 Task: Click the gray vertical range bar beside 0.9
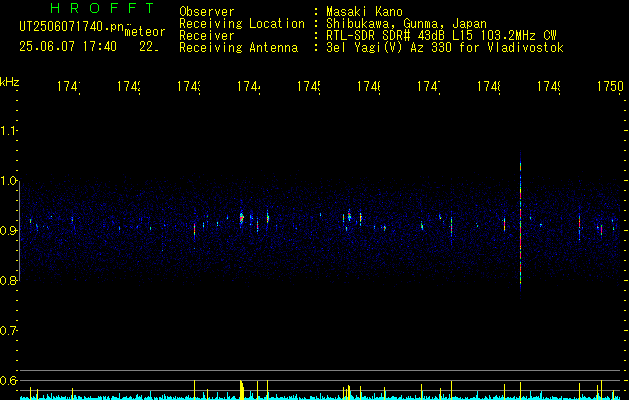click(20, 231)
